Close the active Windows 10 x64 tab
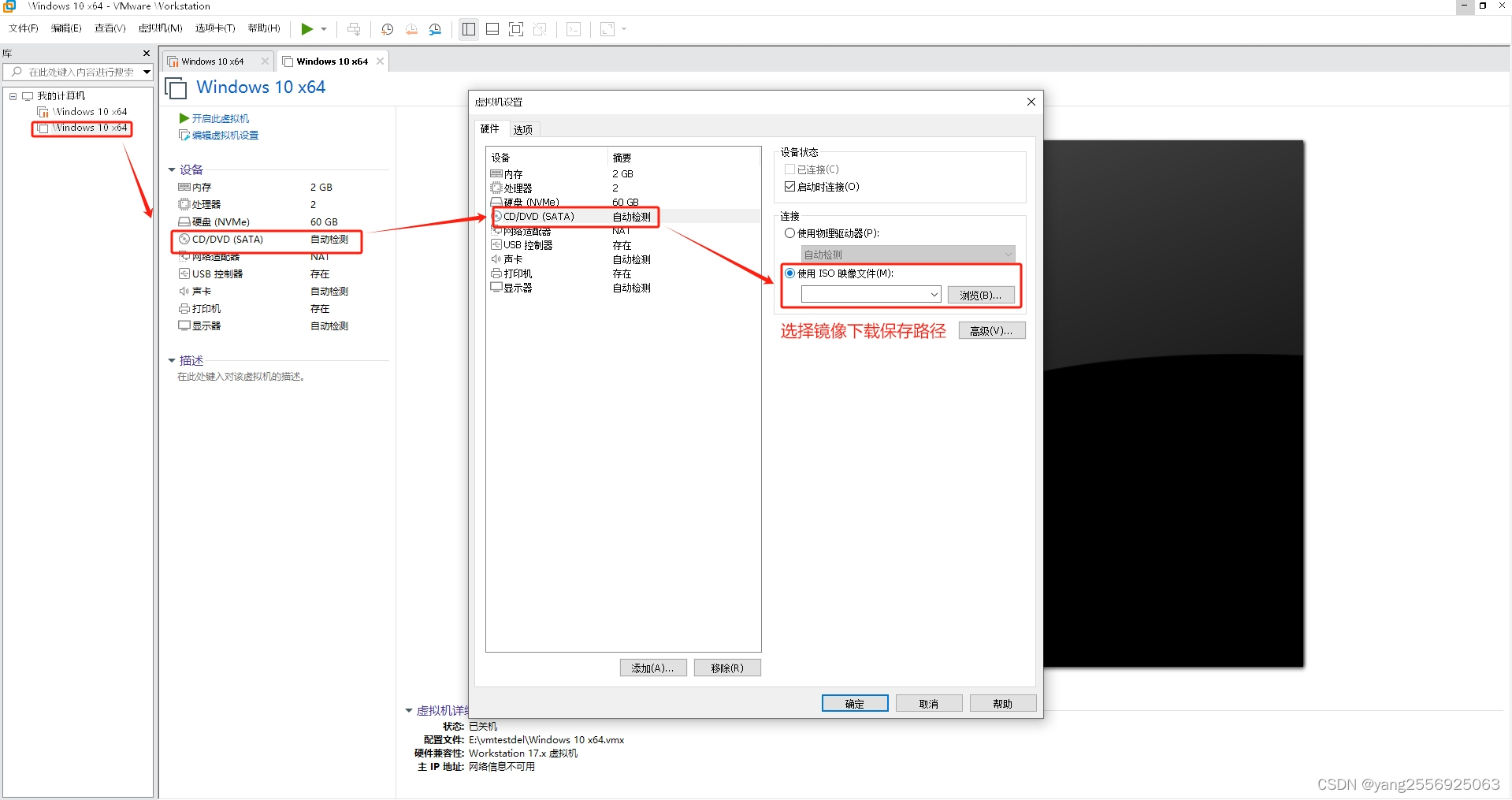 pyautogui.click(x=380, y=61)
